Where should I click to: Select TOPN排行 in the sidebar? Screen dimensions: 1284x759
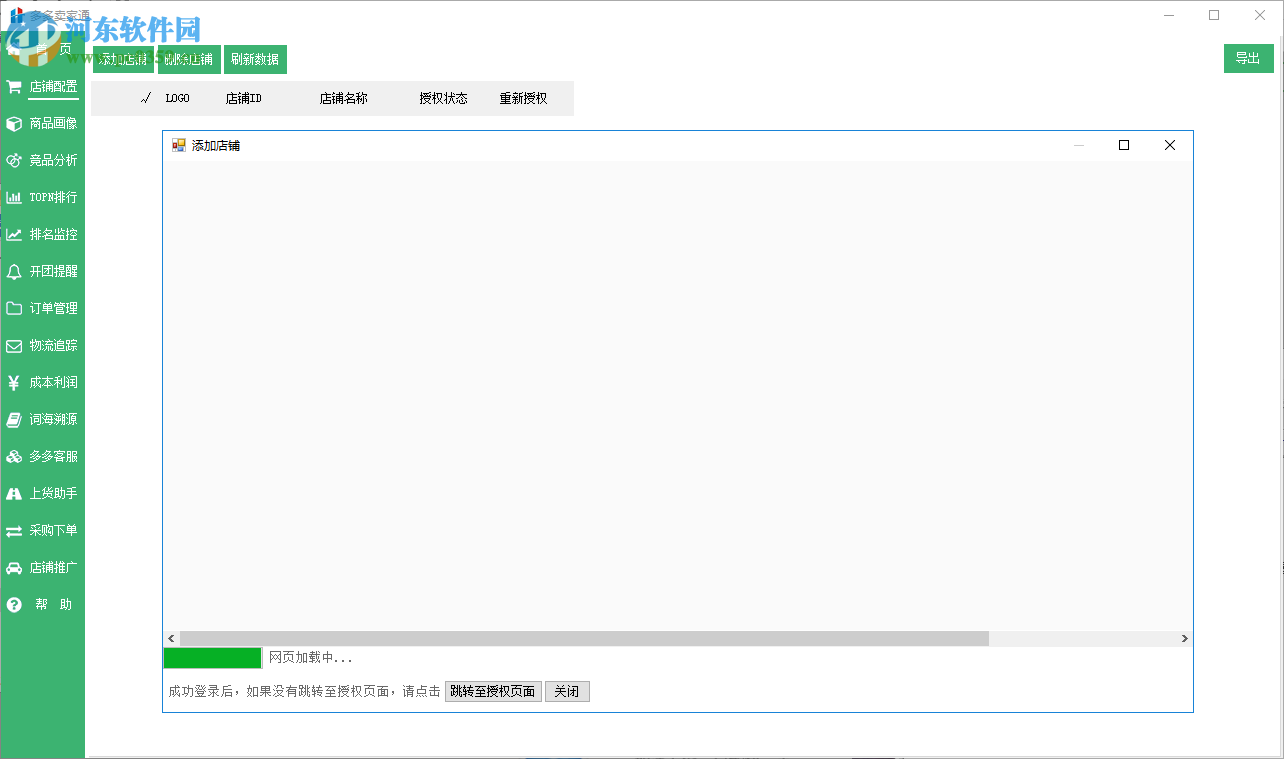(x=53, y=198)
